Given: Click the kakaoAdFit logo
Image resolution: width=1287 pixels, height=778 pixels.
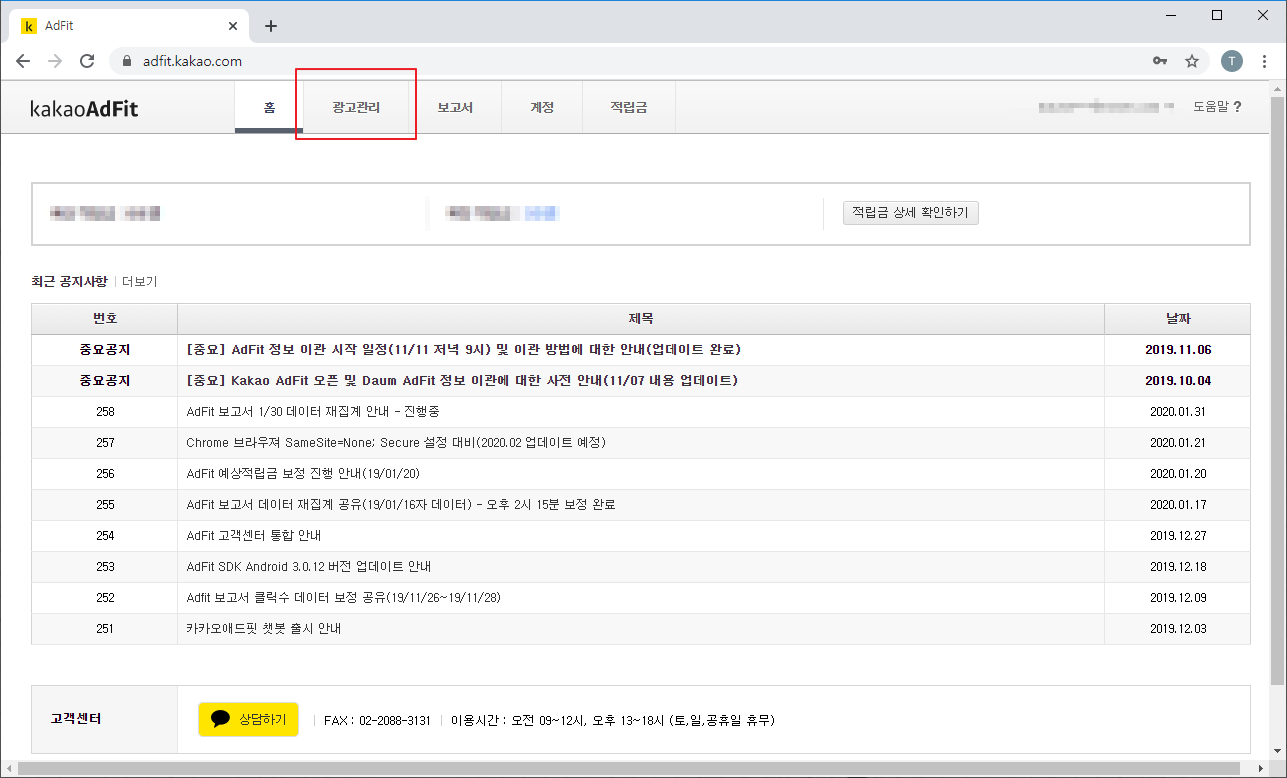Looking at the screenshot, I should 84,109.
